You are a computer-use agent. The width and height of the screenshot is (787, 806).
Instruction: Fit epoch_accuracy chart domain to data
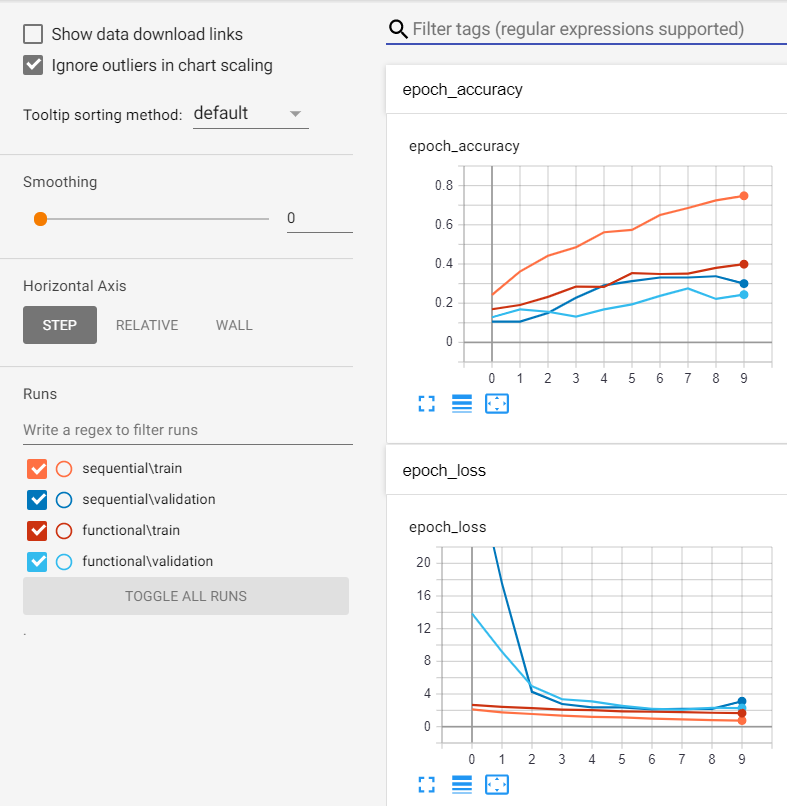coord(496,403)
